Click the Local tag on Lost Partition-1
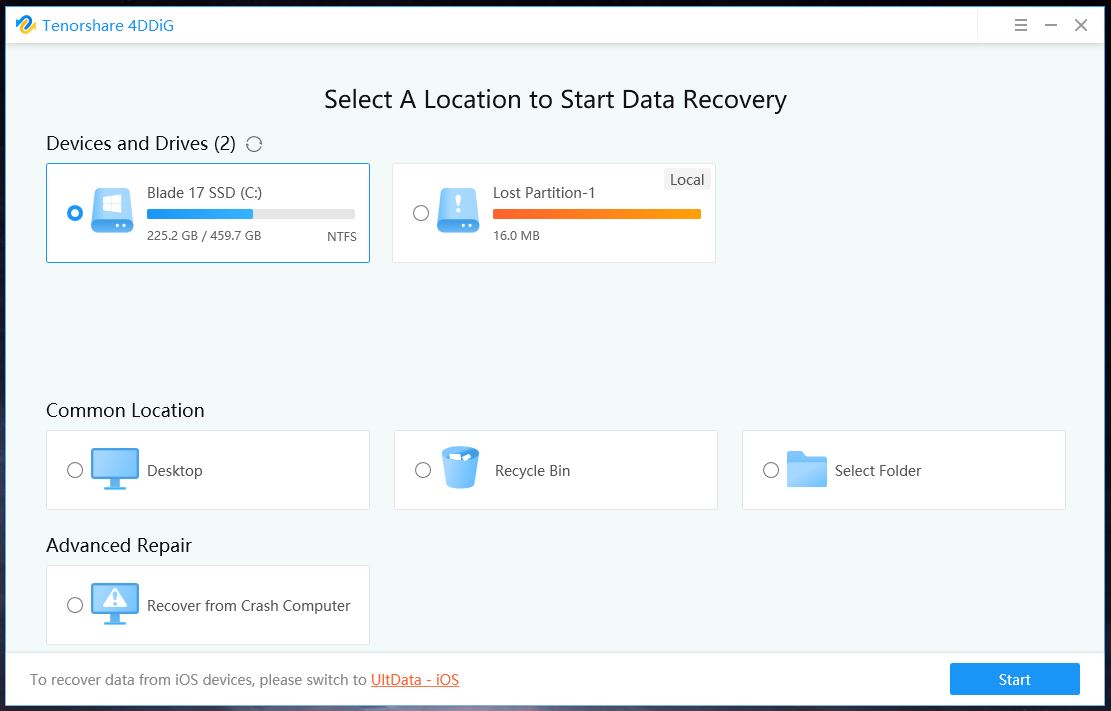The height and width of the screenshot is (711, 1111). [x=687, y=180]
